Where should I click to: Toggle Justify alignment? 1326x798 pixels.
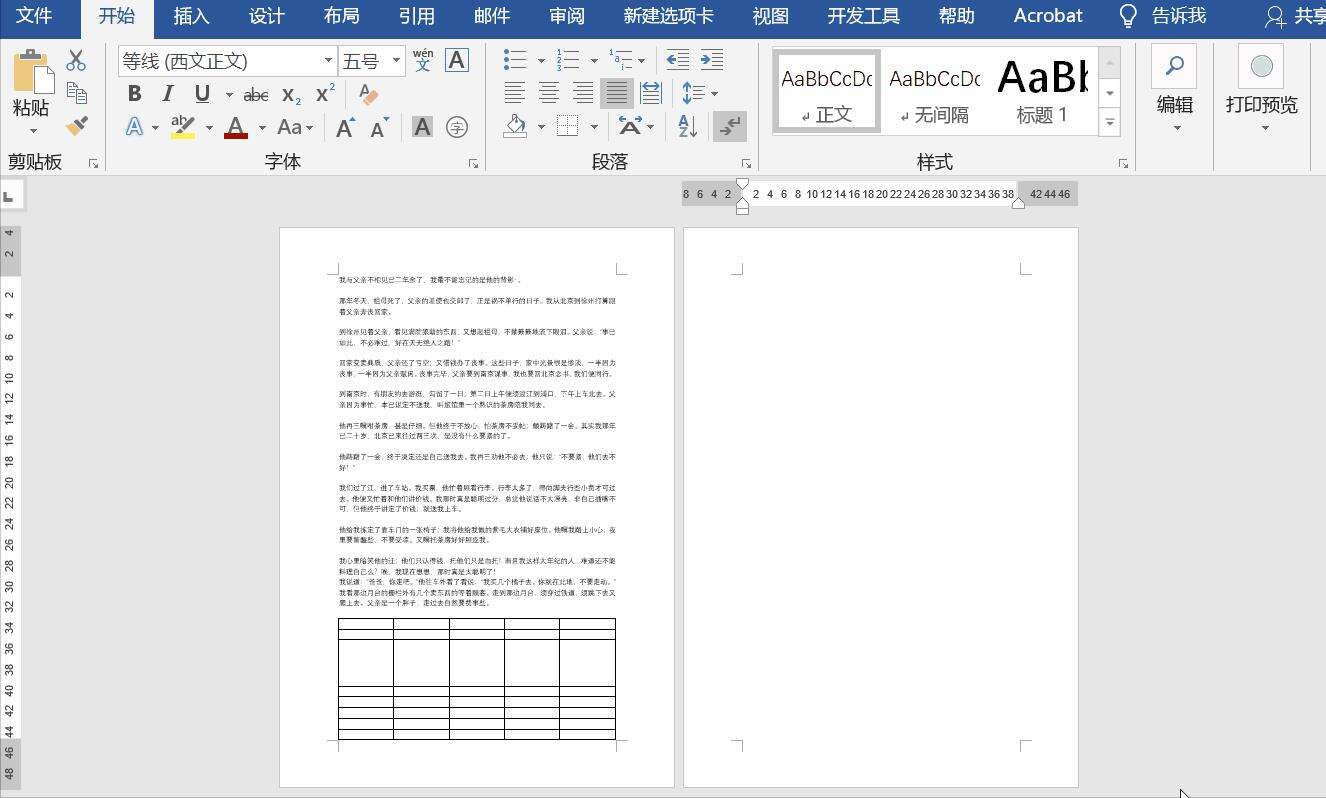coord(616,93)
